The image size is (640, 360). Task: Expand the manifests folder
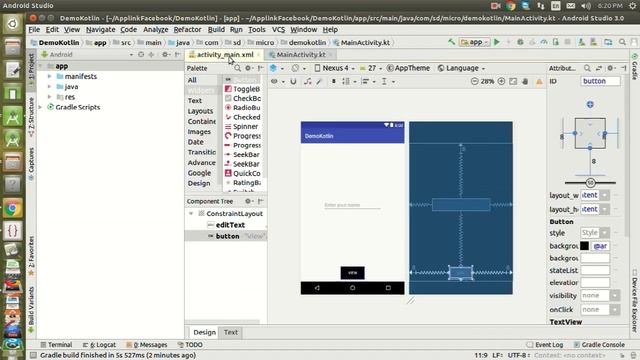click(49, 76)
